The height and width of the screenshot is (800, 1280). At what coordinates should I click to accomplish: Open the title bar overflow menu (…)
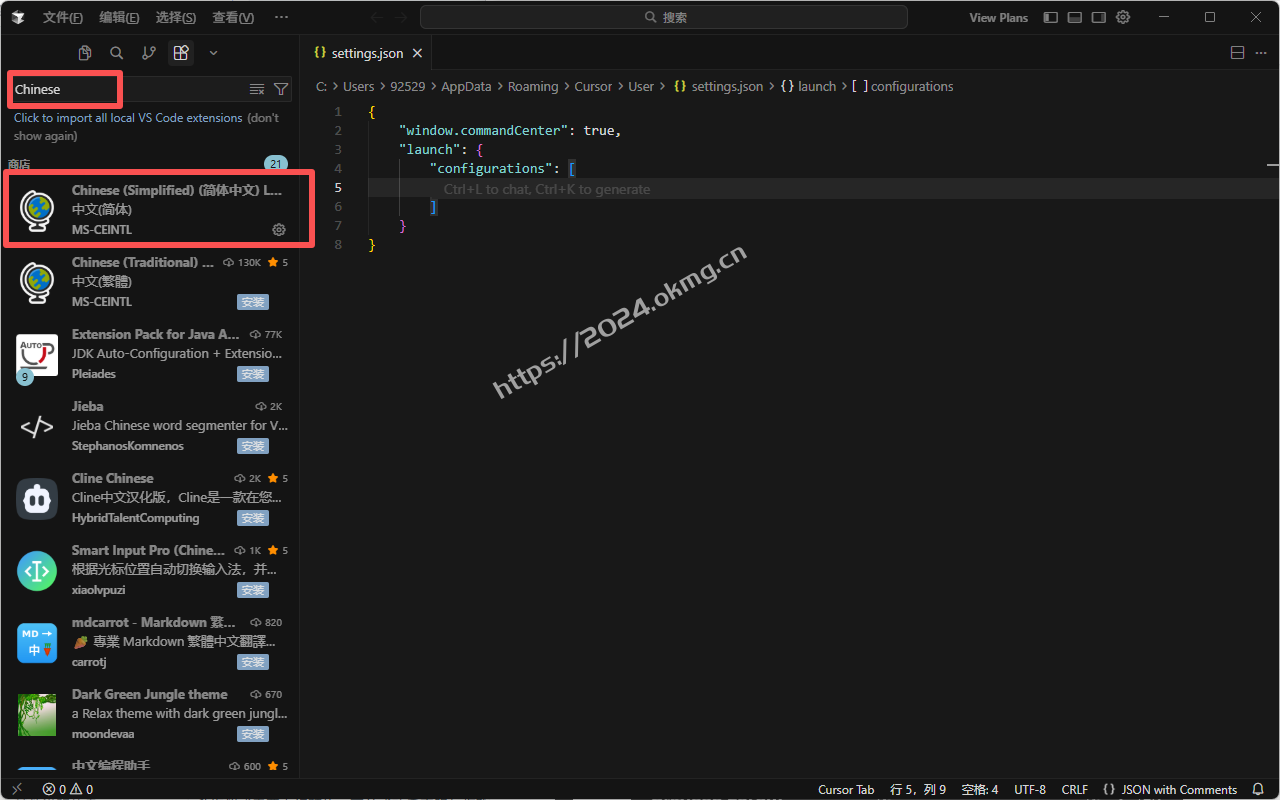click(x=281, y=17)
